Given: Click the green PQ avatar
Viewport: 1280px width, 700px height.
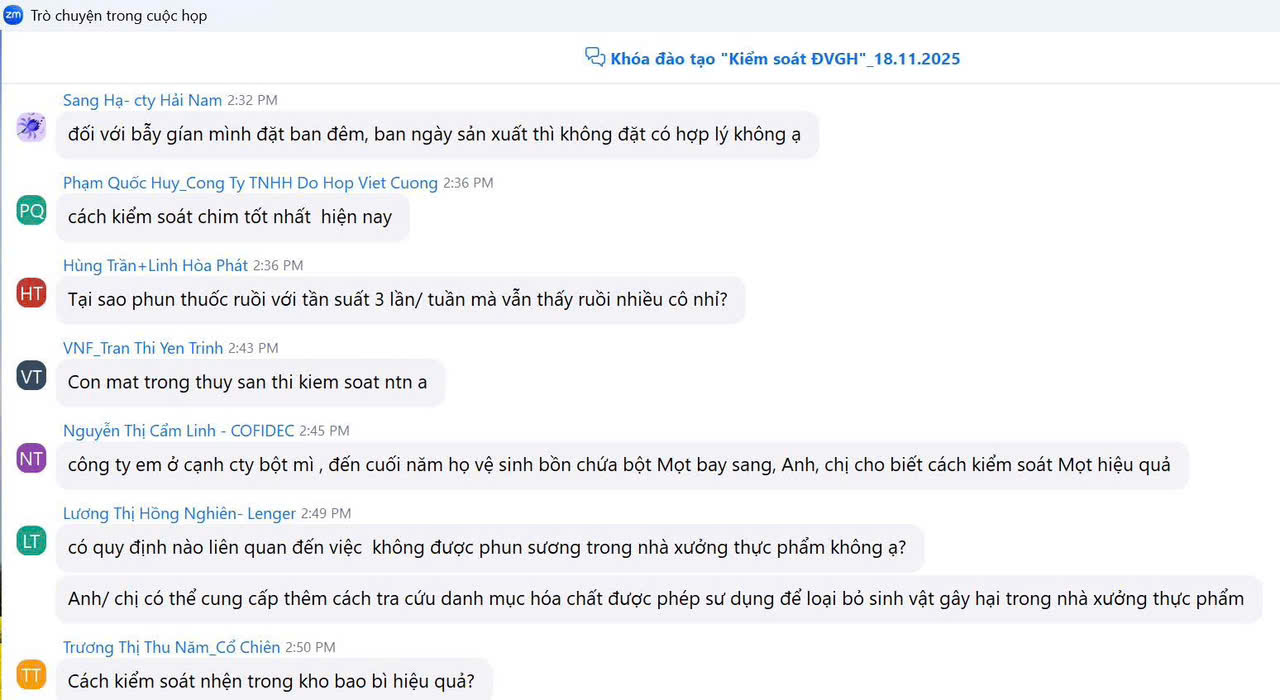Looking at the screenshot, I should click(32, 210).
